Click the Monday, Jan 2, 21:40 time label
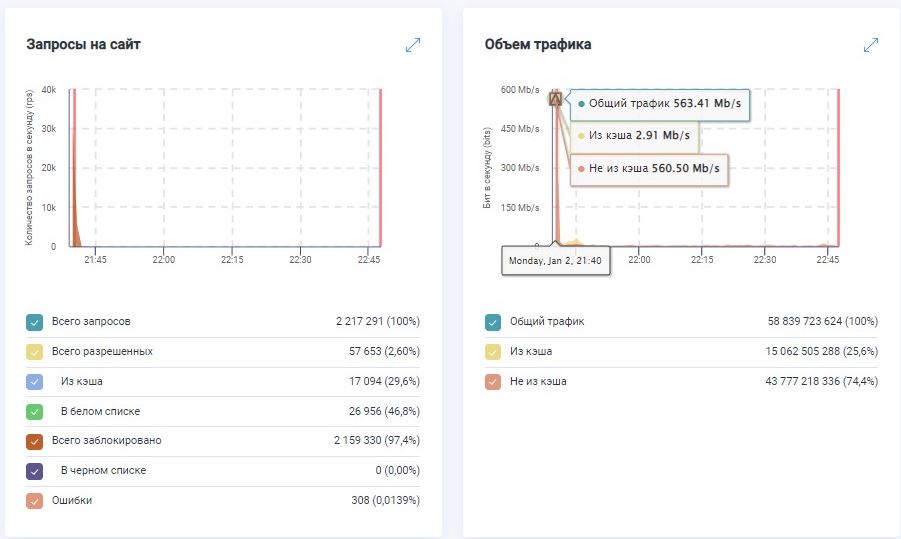The image size is (901, 539). (558, 260)
